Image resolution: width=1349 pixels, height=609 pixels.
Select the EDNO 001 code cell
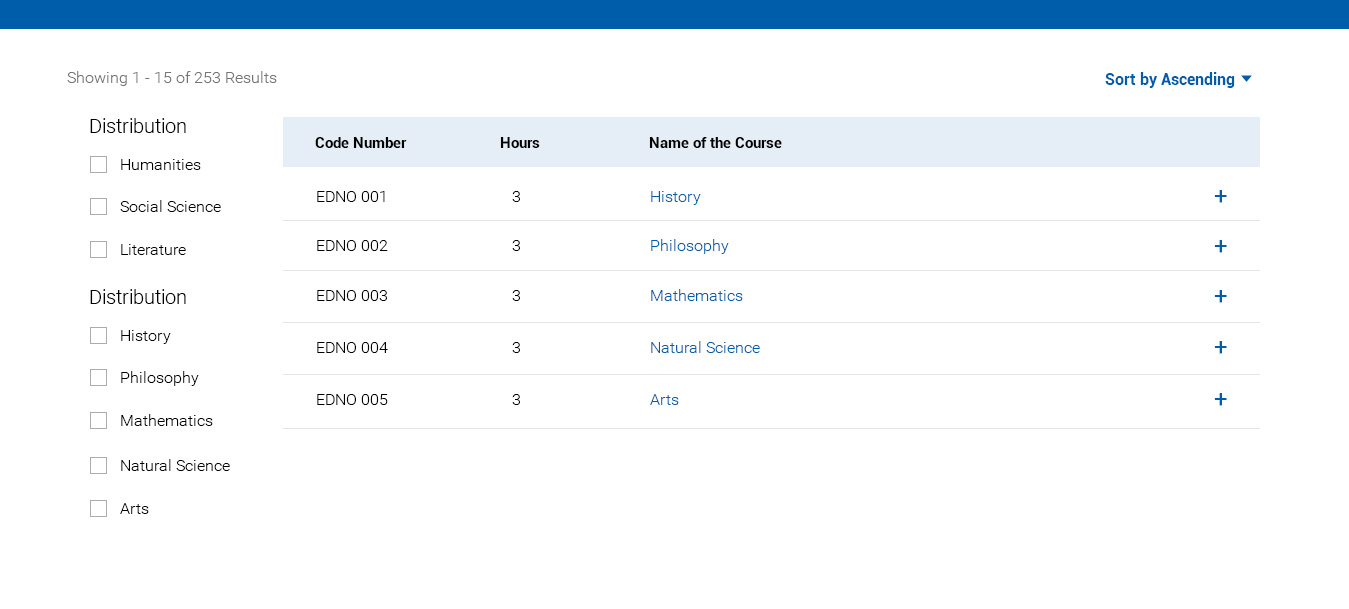click(x=351, y=197)
